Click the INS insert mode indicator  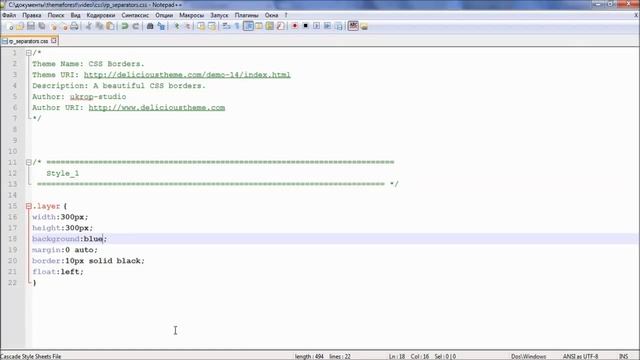[623, 356]
